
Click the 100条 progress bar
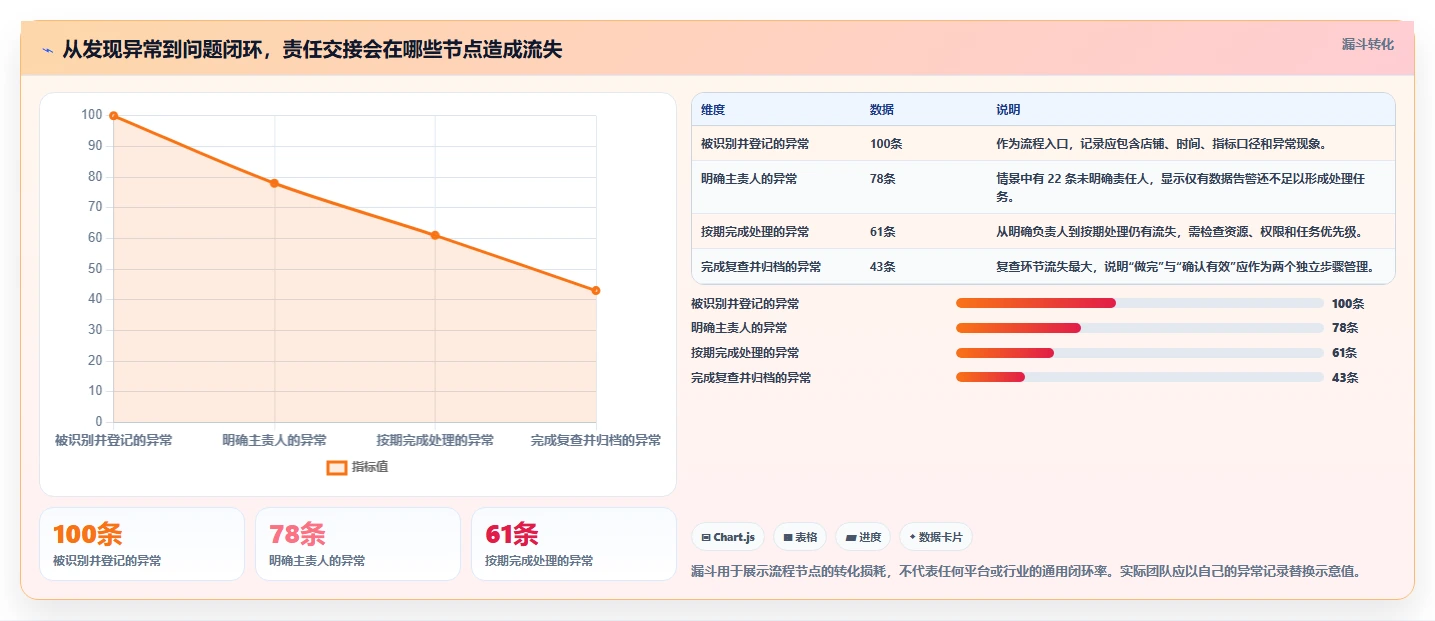tap(1140, 303)
